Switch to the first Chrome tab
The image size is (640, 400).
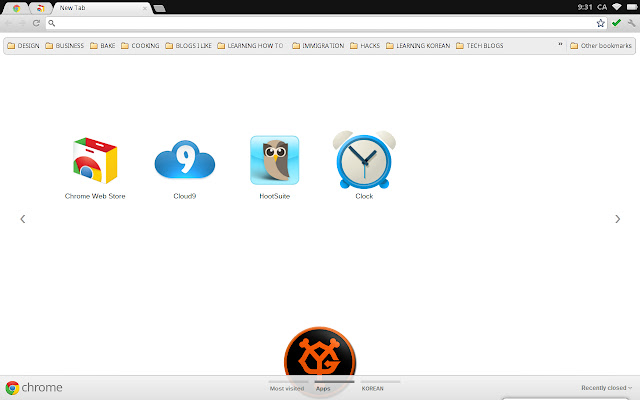(16, 8)
